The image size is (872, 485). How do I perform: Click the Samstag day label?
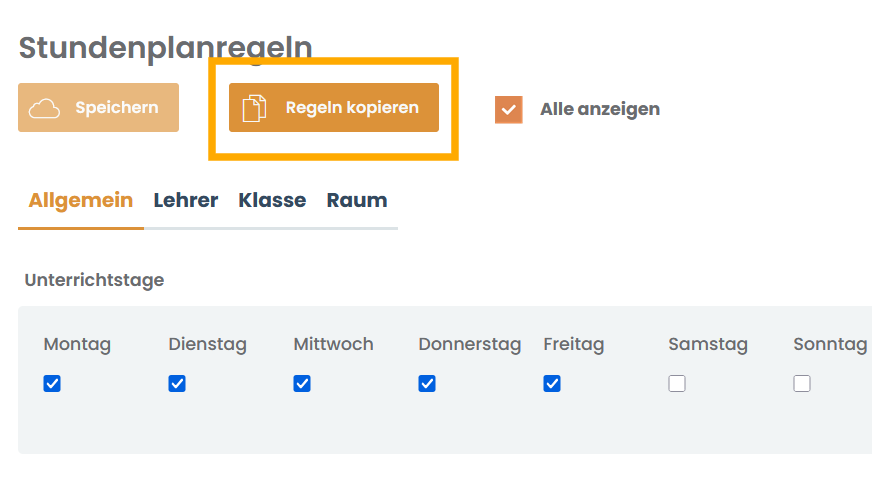(x=708, y=344)
